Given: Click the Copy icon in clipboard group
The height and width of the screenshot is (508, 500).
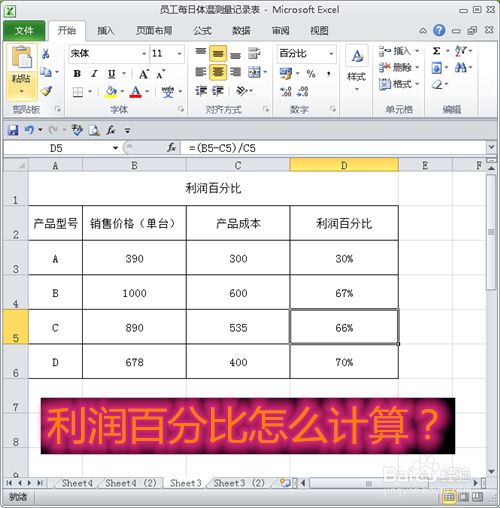Looking at the screenshot, I should (x=46, y=72).
